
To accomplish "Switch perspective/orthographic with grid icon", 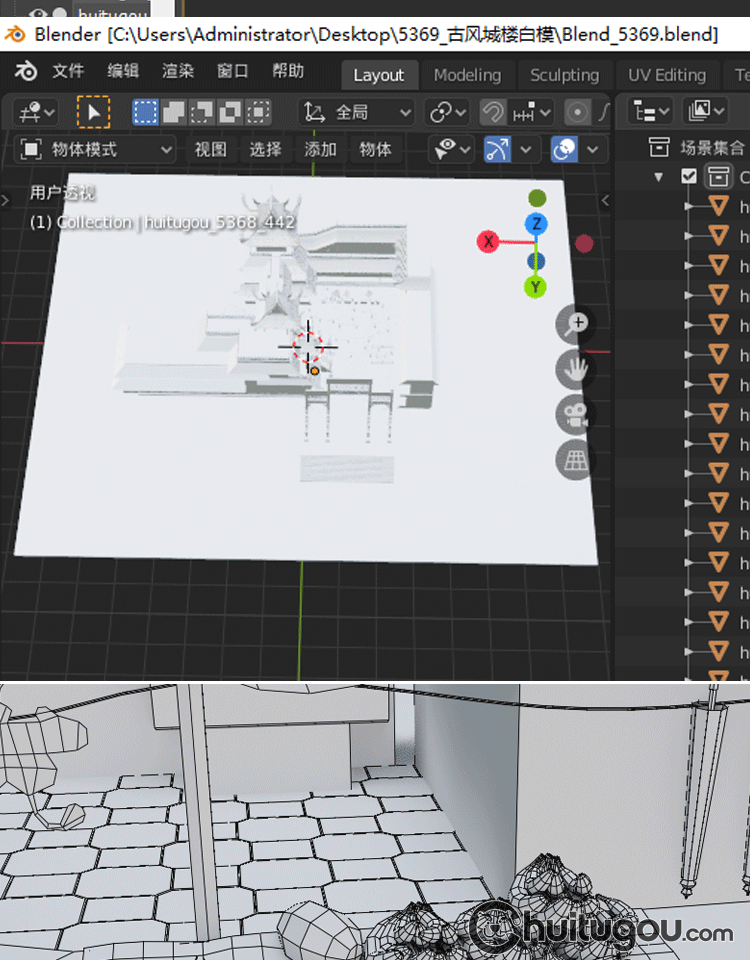I will pos(575,460).
